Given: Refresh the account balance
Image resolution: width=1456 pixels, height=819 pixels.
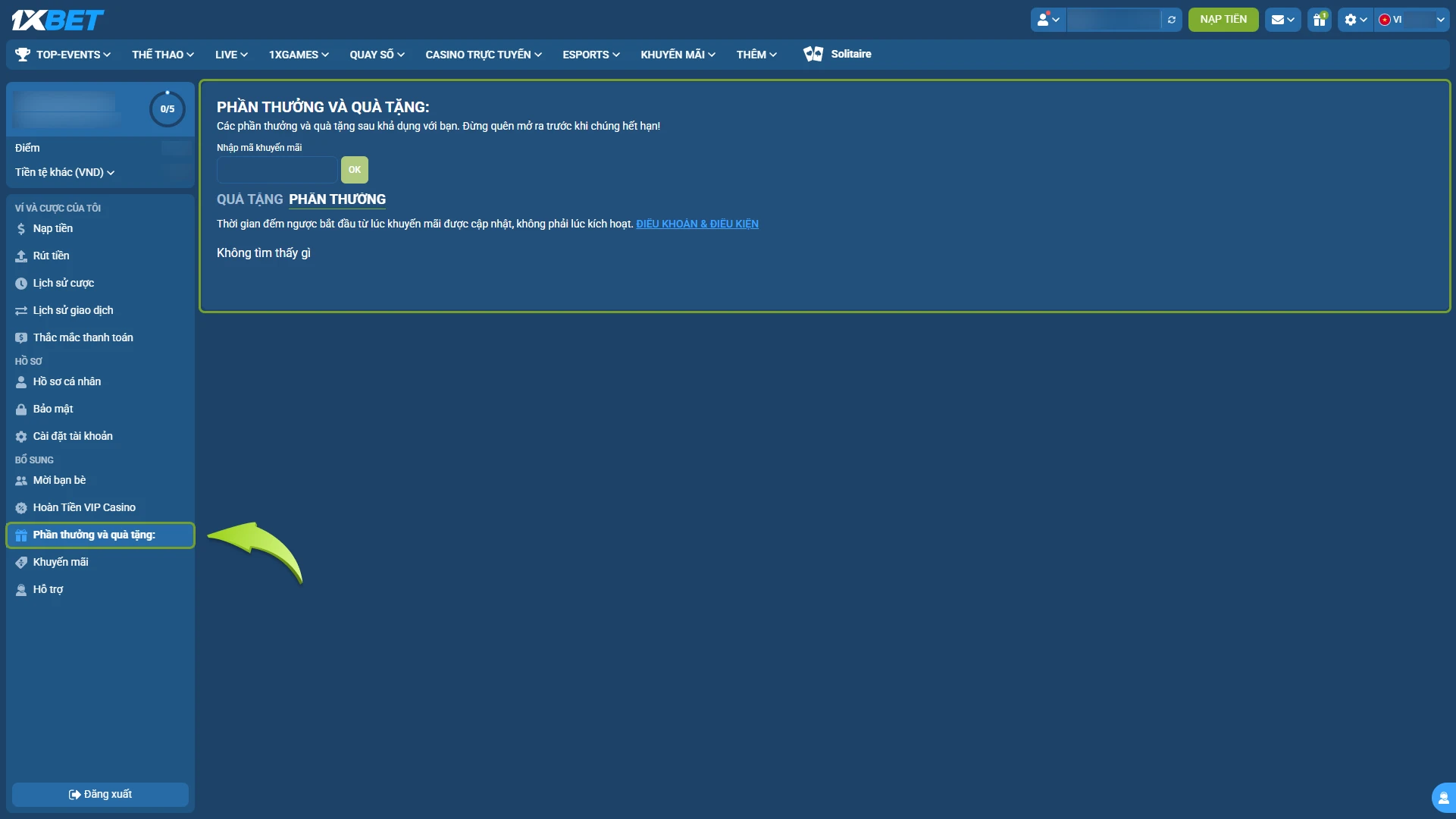Looking at the screenshot, I should 1172,20.
